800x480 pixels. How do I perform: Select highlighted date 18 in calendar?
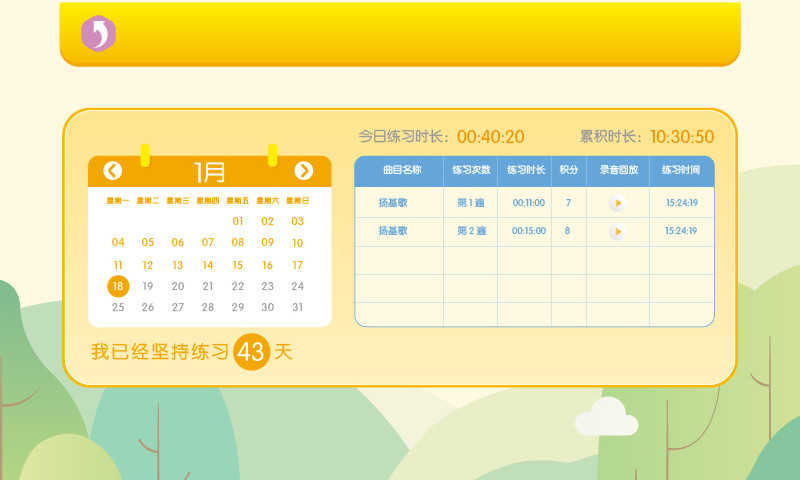tap(118, 286)
